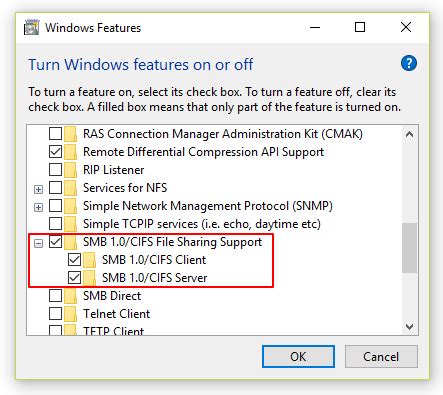
Task: Click the Simple TCPIP services folder icon
Action: tap(70, 224)
